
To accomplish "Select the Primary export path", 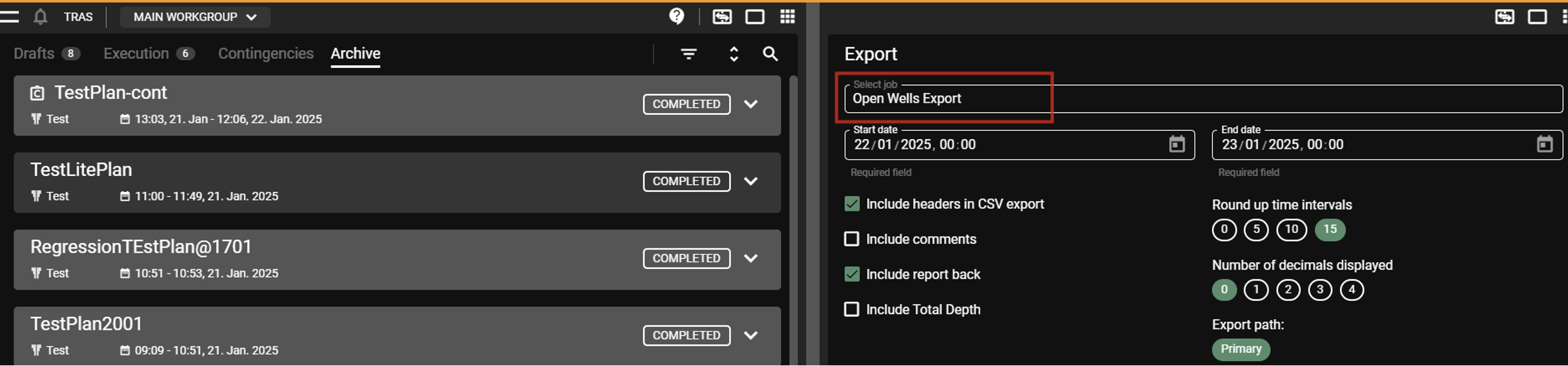I will click(x=1241, y=349).
